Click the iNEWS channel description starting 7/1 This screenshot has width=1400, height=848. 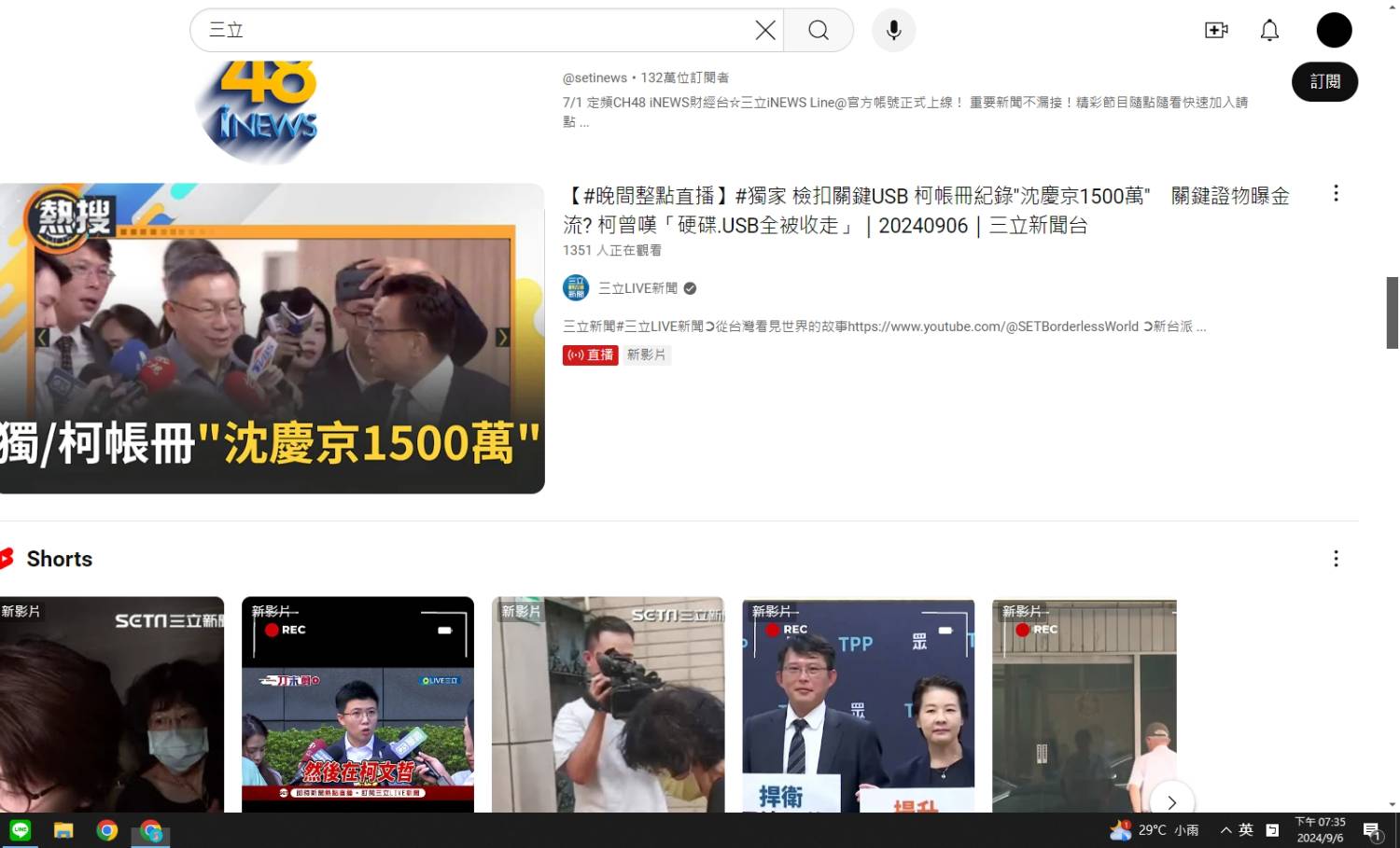[905, 112]
